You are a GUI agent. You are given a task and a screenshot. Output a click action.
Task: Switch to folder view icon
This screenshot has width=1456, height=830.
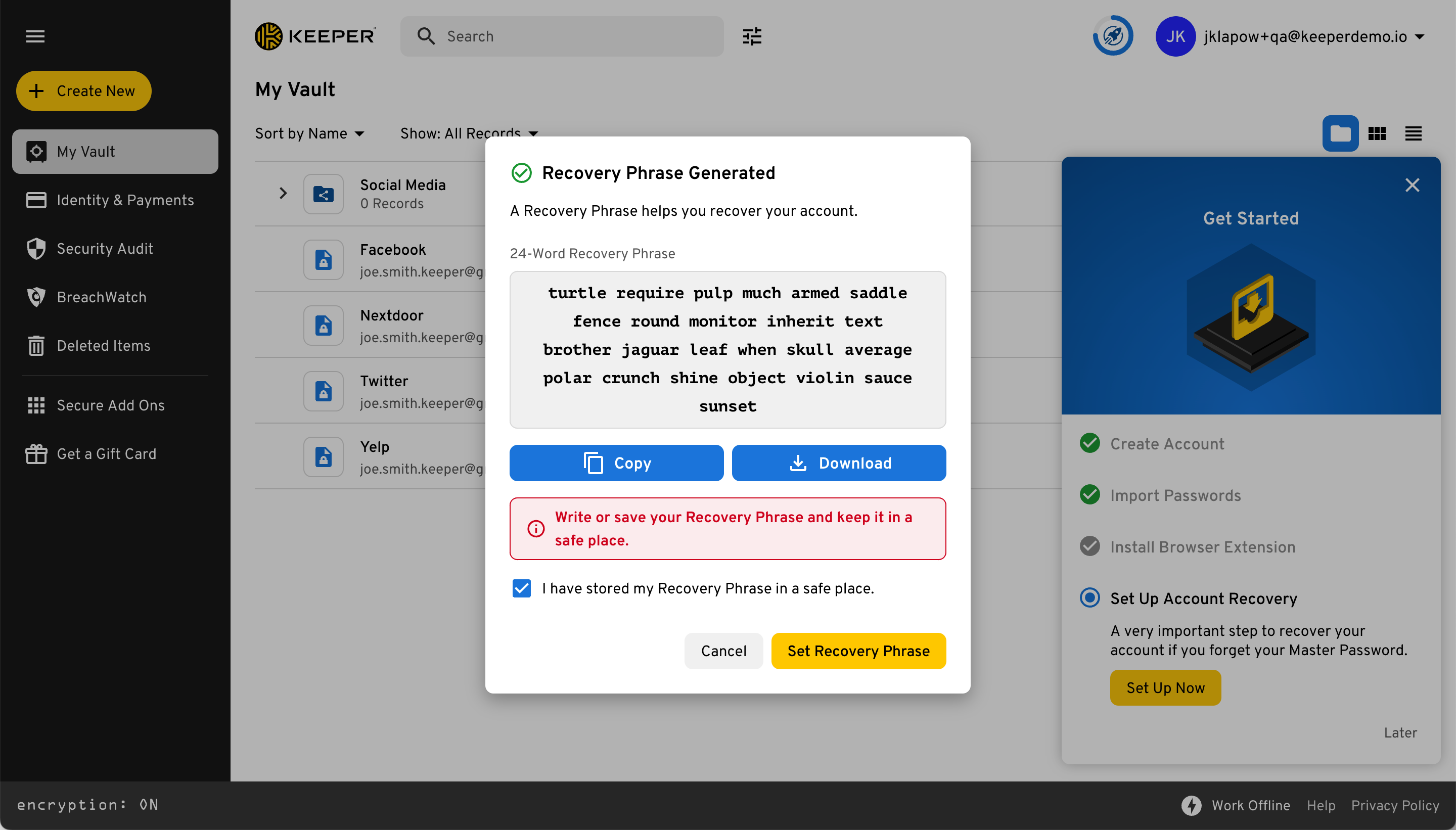[1340, 134]
